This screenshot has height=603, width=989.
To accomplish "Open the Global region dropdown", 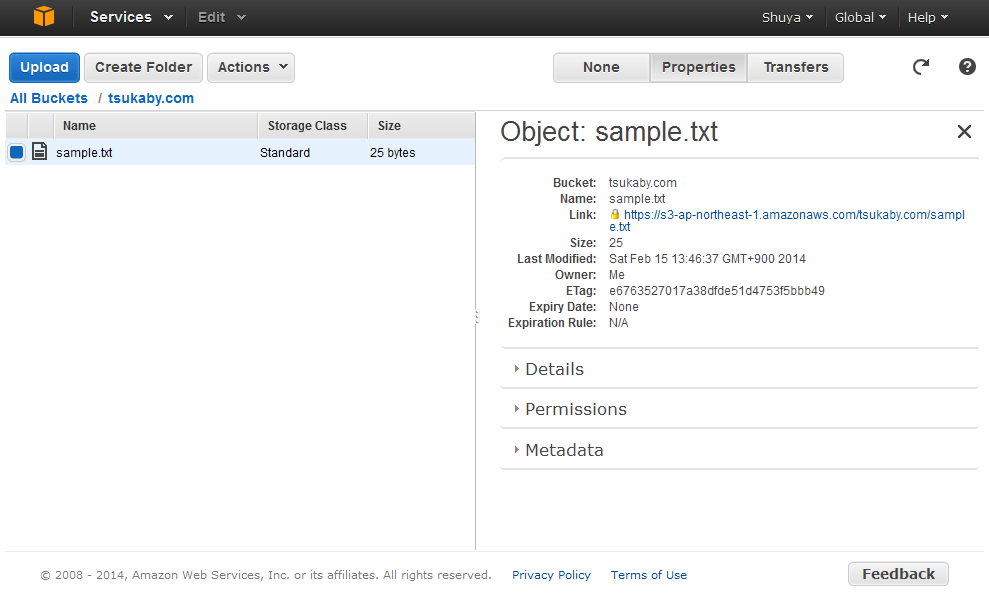I will (x=860, y=17).
